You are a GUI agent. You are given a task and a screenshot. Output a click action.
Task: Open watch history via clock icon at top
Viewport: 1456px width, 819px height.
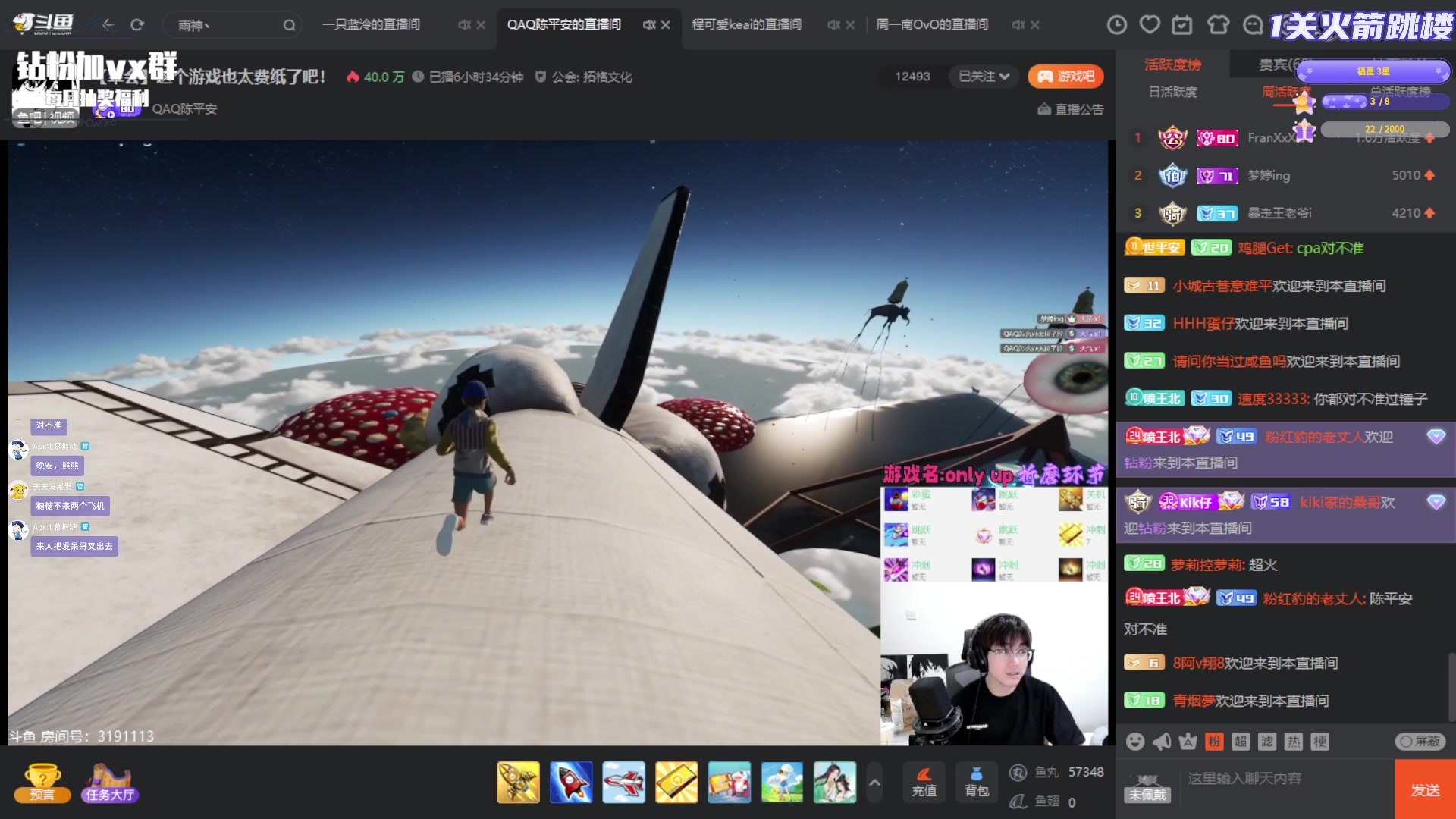(1117, 25)
